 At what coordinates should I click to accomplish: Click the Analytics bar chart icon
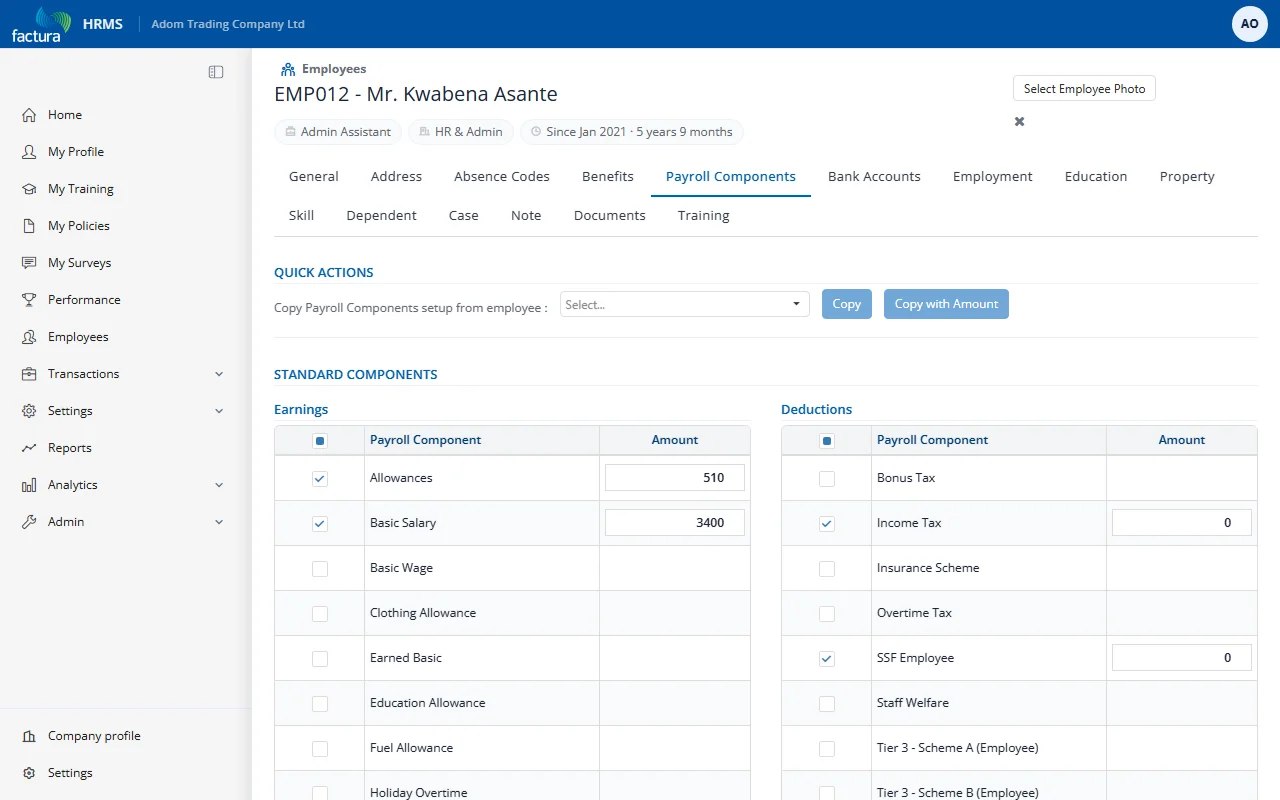(29, 485)
